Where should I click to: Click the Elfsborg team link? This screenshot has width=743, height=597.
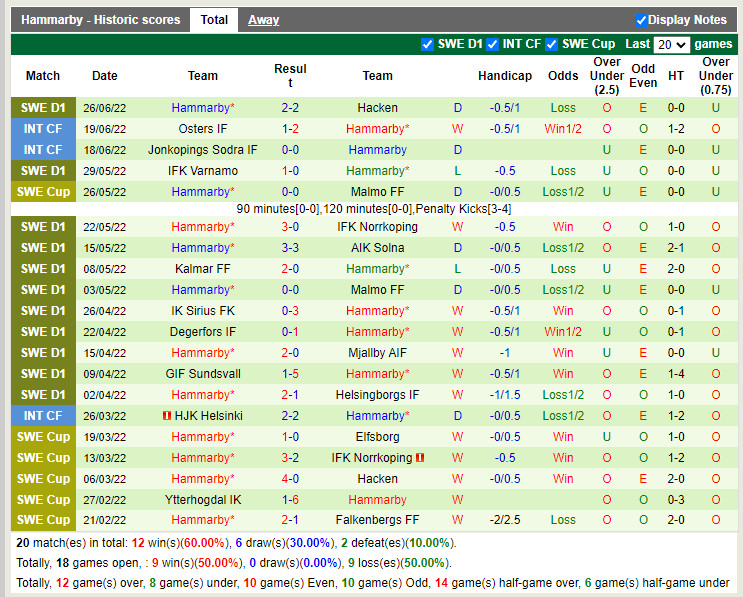377,437
